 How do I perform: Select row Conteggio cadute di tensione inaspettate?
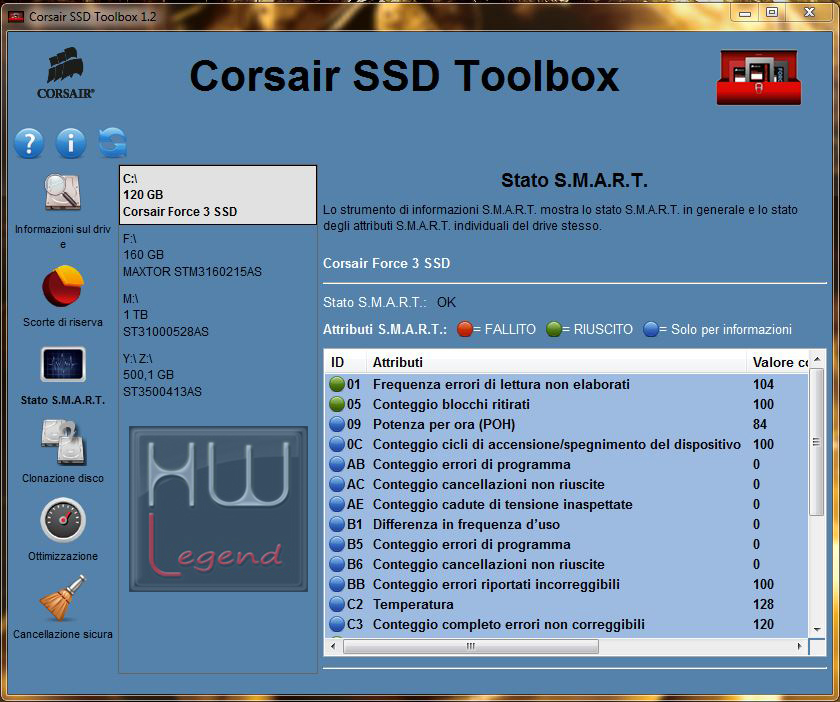566,504
